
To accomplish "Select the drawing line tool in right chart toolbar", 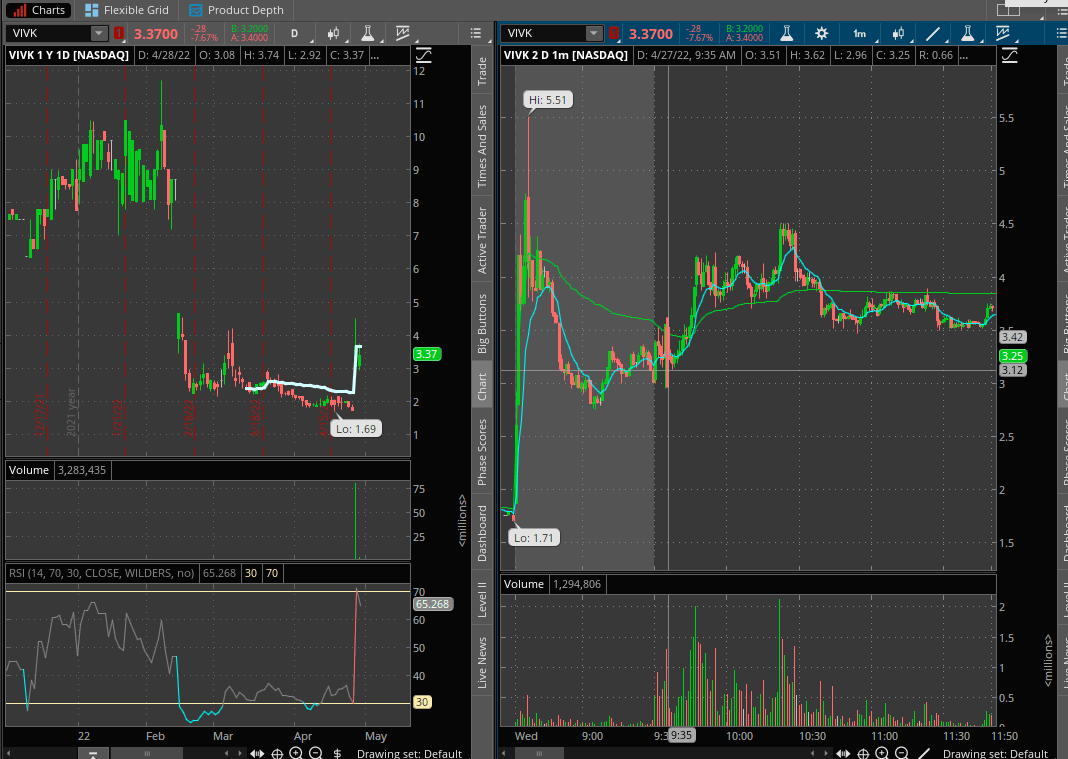I will pyautogui.click(x=931, y=34).
